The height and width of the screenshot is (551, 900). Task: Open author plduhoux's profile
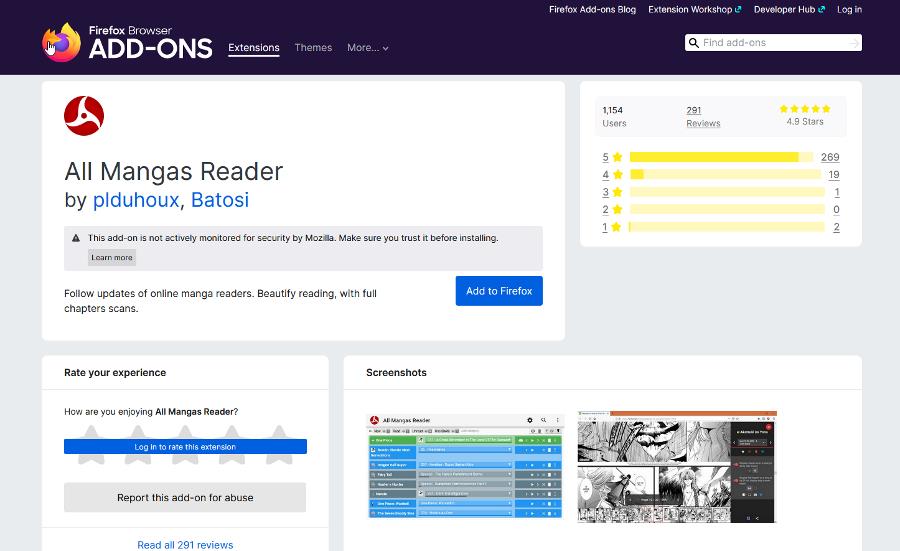tap(136, 200)
